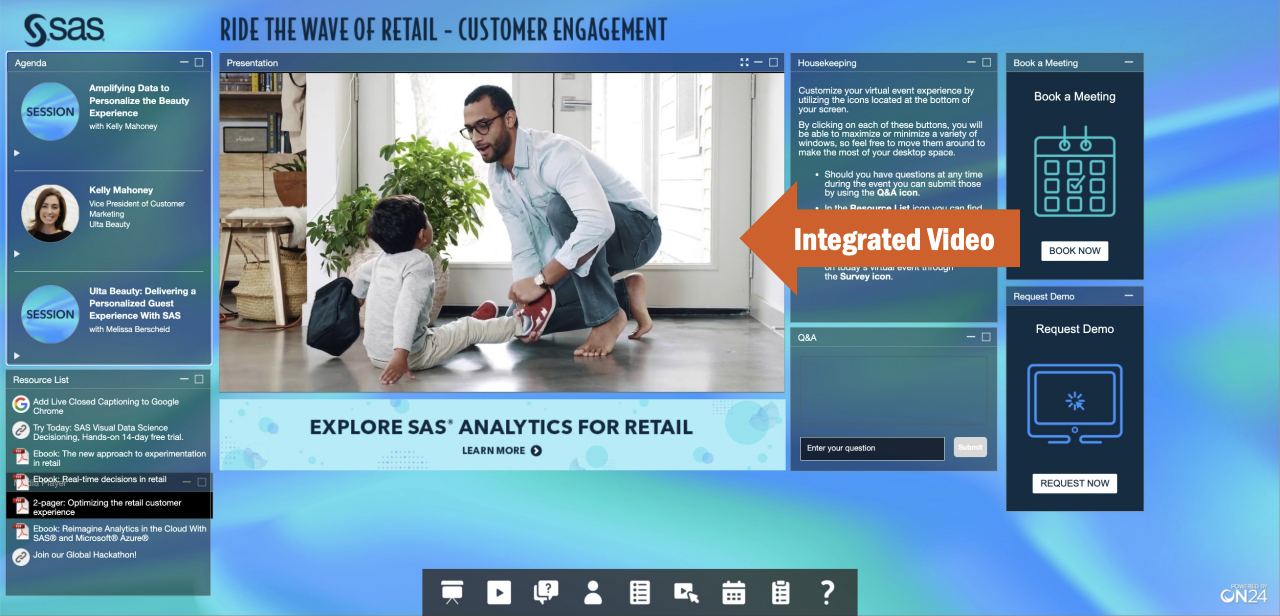Click the monitor graphic in Request Demo panel
Viewport: 1280px width, 616px height.
pyautogui.click(x=1075, y=402)
